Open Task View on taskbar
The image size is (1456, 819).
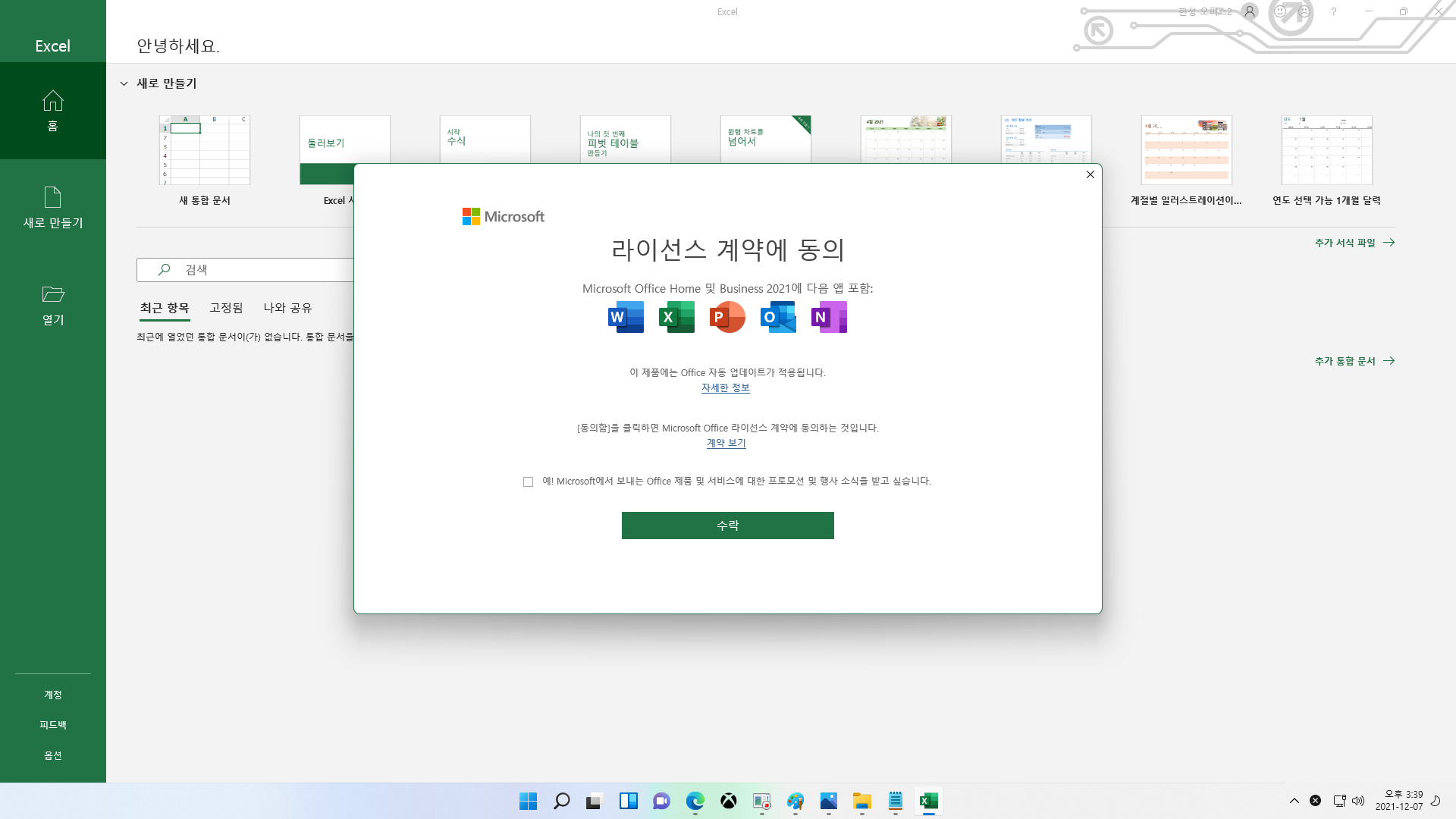coord(595,801)
